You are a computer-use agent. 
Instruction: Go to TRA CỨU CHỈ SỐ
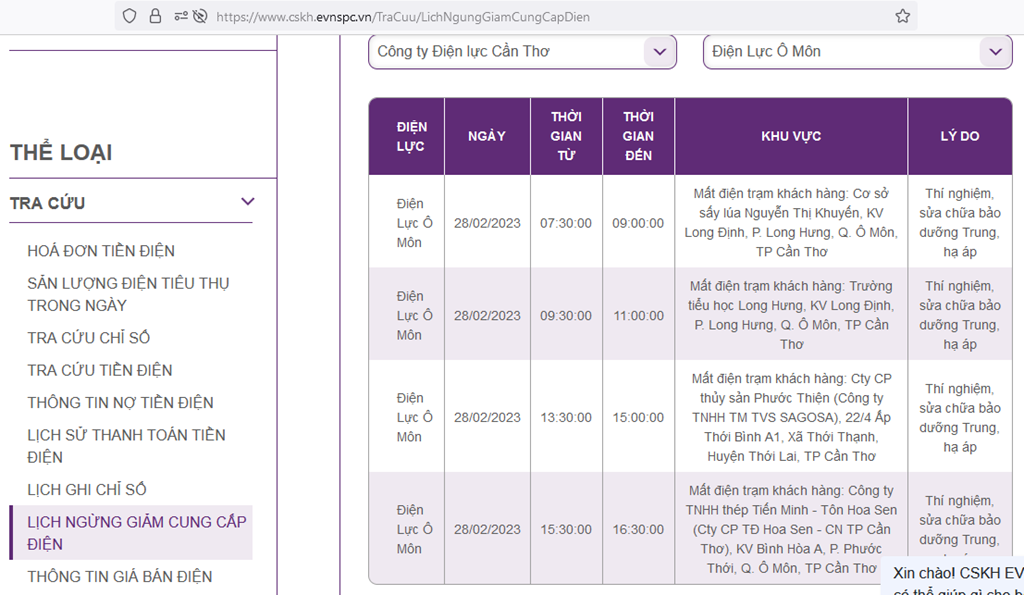(x=89, y=338)
